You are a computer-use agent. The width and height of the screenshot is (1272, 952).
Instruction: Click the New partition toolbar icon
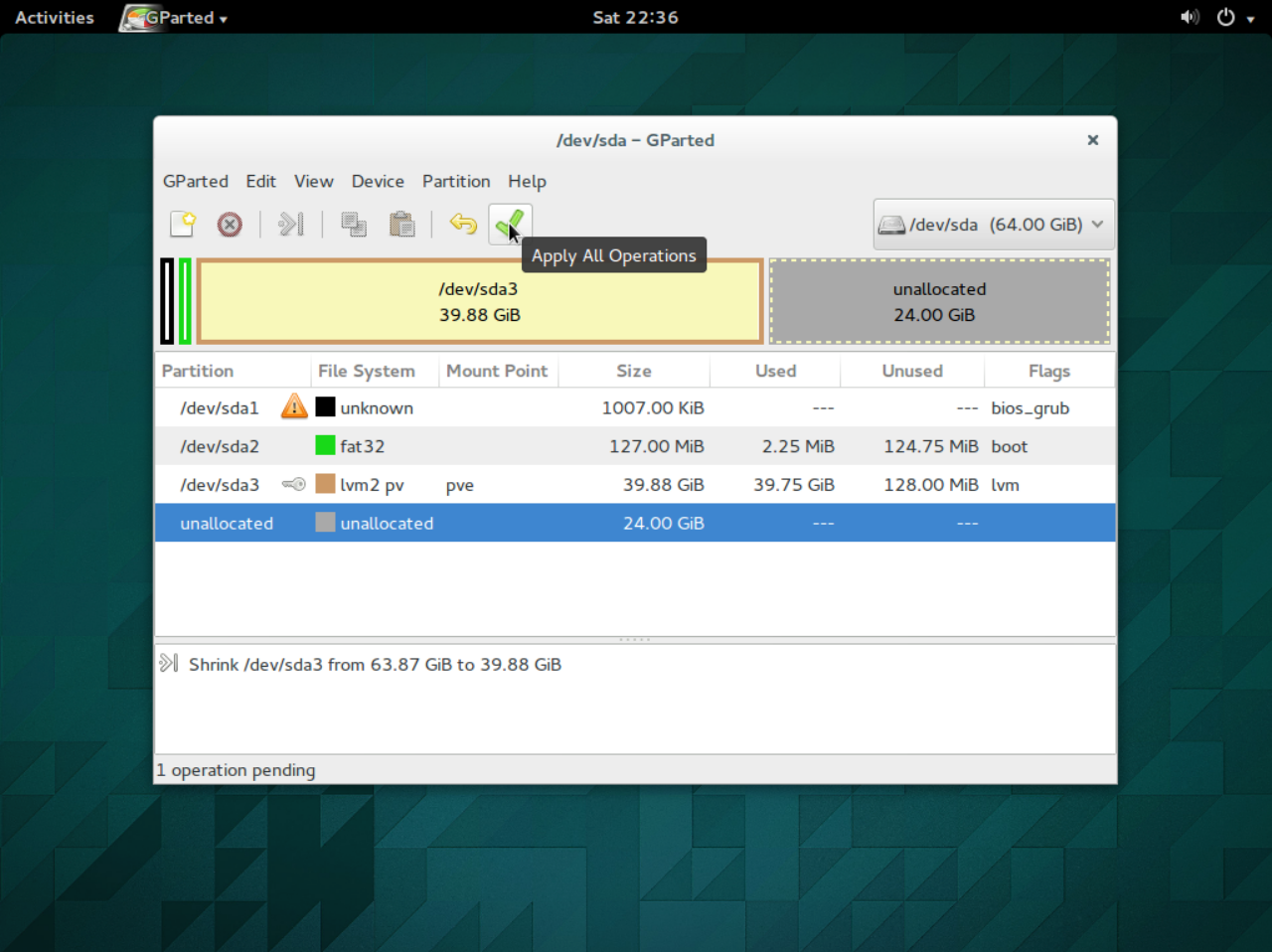click(x=183, y=225)
